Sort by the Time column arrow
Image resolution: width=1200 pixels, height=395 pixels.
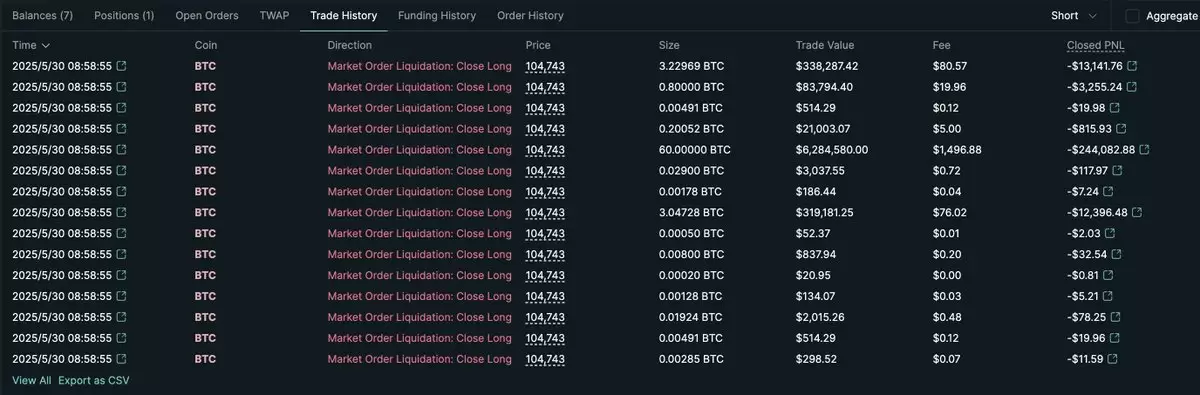46,46
